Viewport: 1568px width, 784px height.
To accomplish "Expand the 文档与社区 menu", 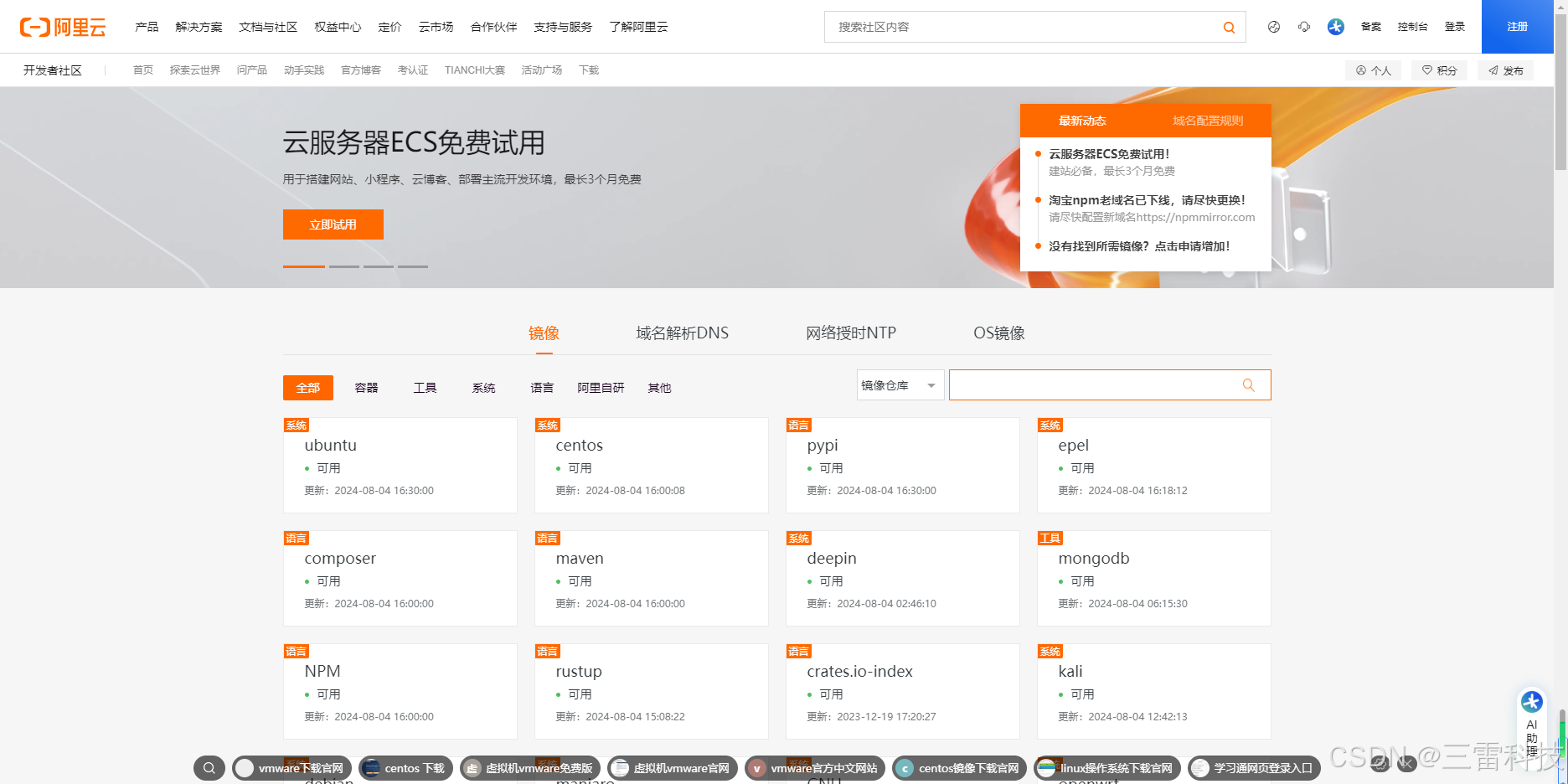I will (x=268, y=27).
